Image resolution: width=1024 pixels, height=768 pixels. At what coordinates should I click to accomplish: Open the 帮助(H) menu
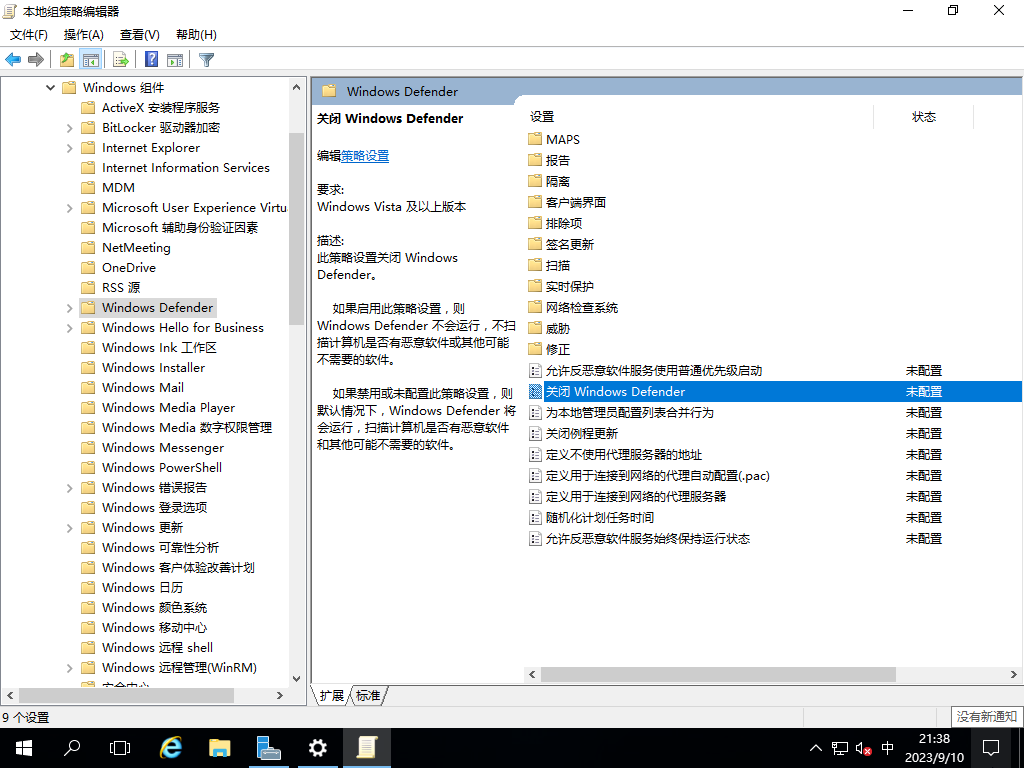coord(197,35)
